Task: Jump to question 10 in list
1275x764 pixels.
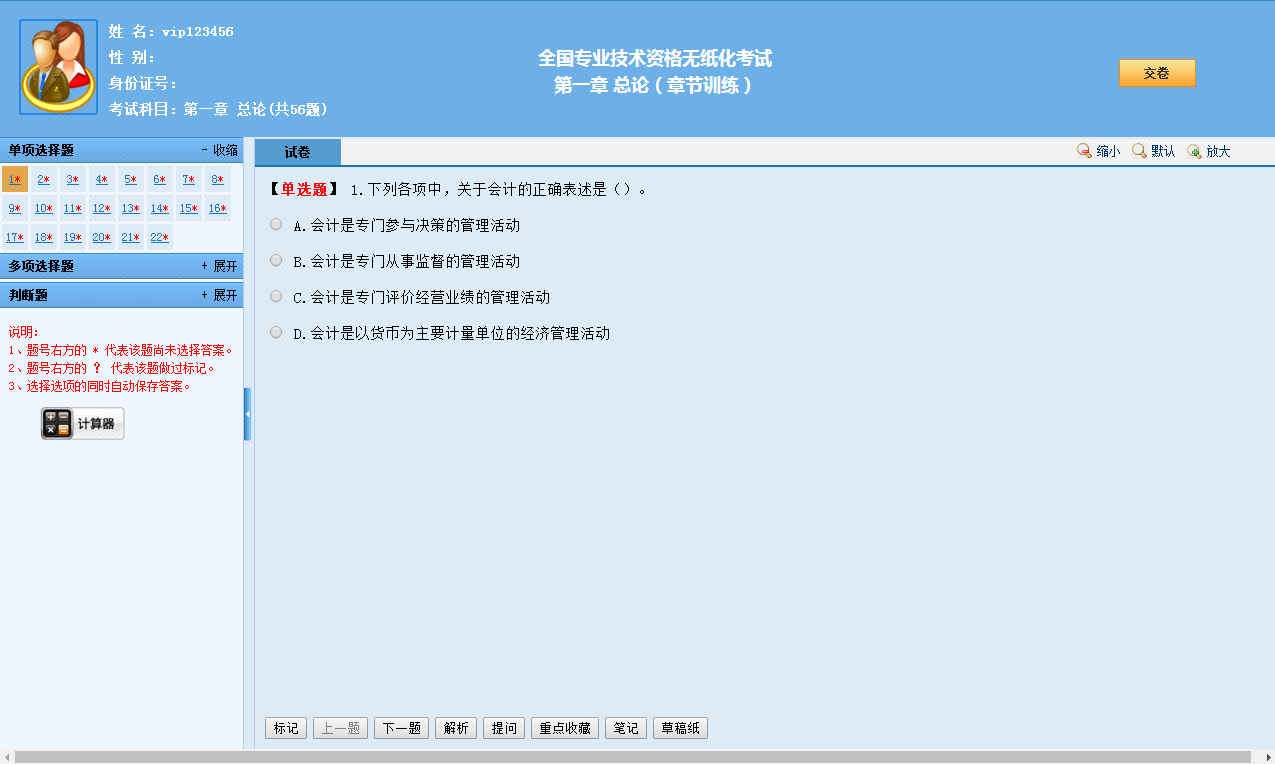Action: (44, 209)
